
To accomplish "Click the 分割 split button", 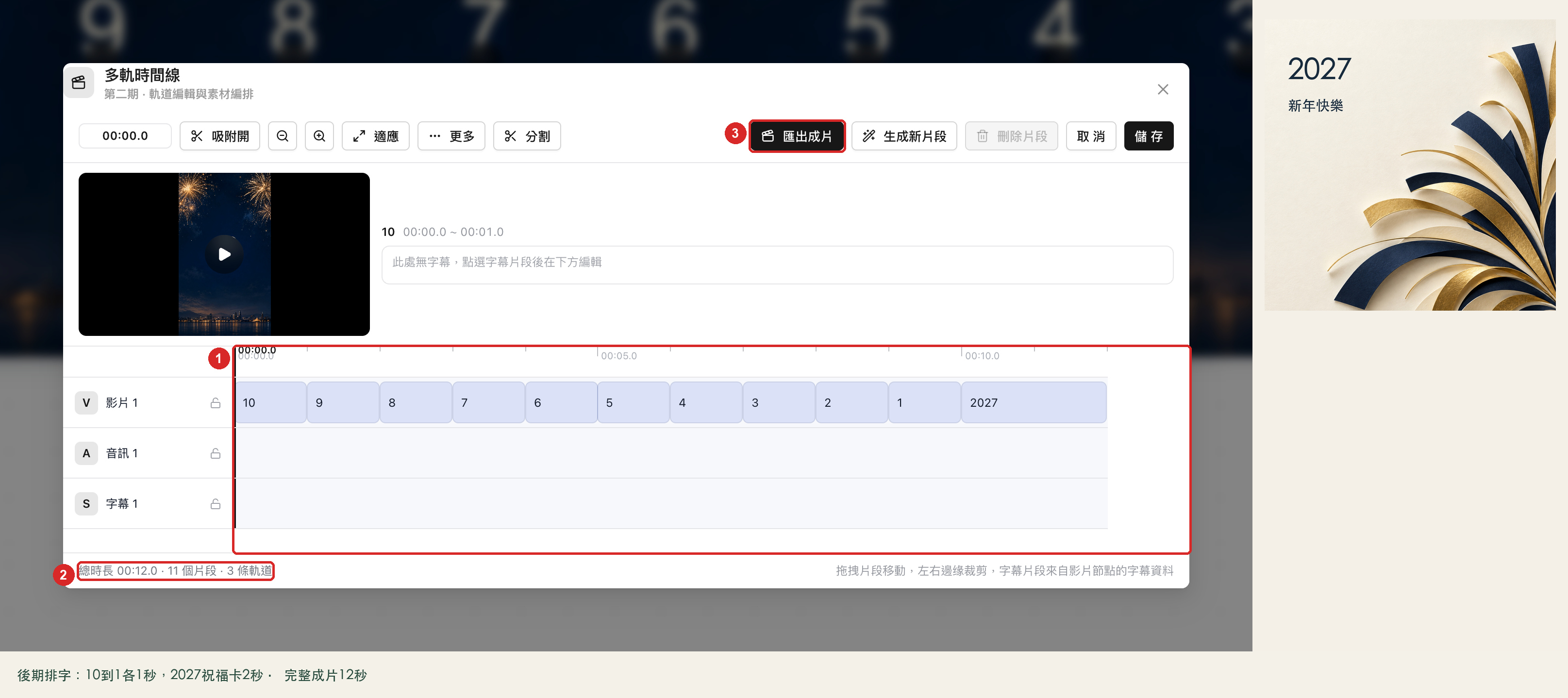I will point(527,136).
